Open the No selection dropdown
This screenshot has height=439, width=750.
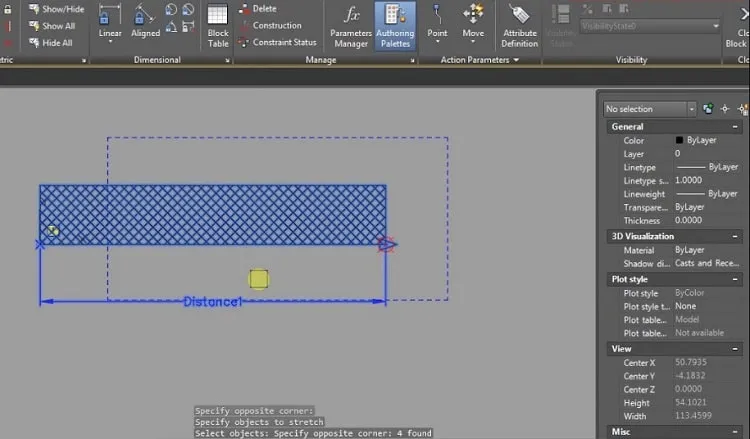650,109
